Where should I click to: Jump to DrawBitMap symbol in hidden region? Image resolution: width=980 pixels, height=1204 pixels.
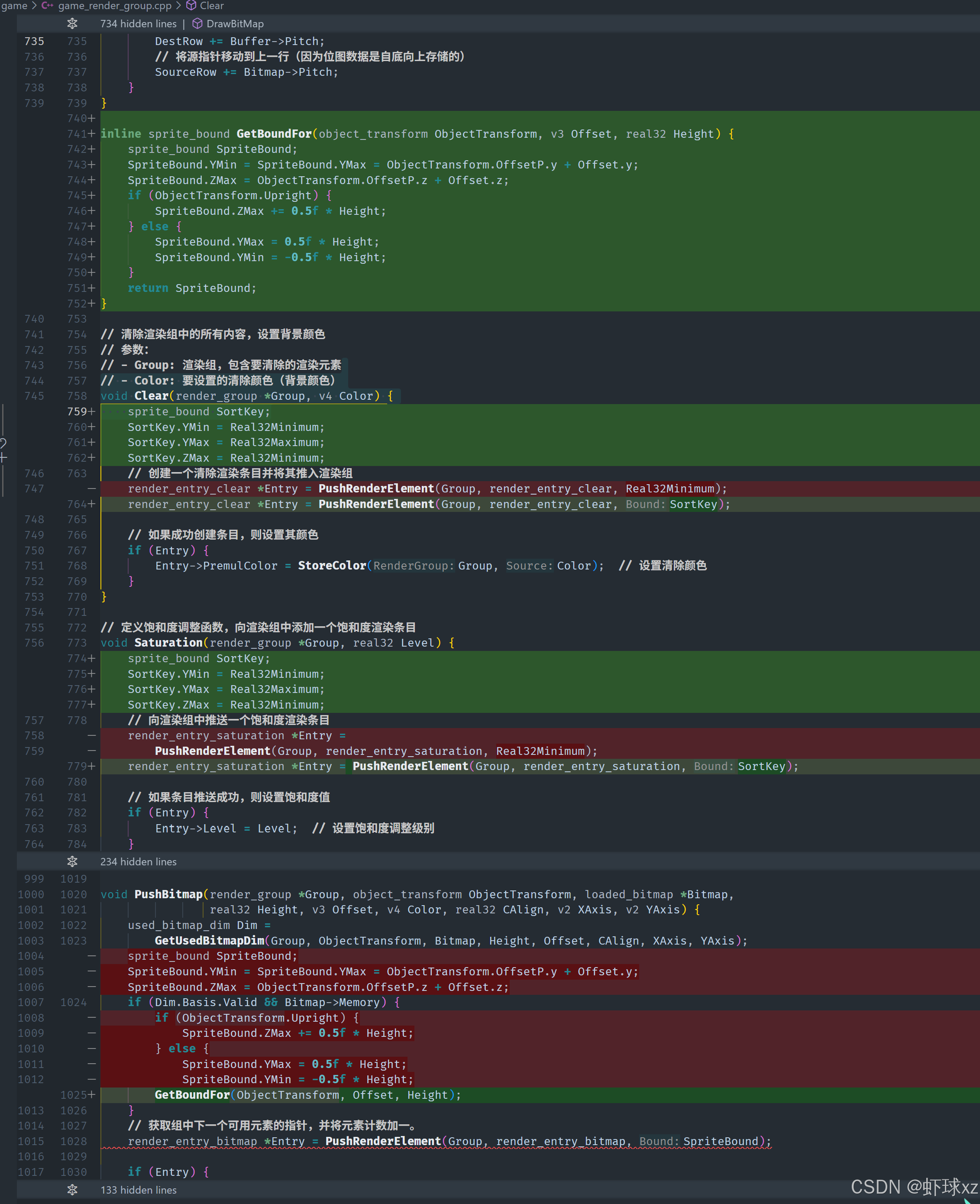click(x=235, y=24)
